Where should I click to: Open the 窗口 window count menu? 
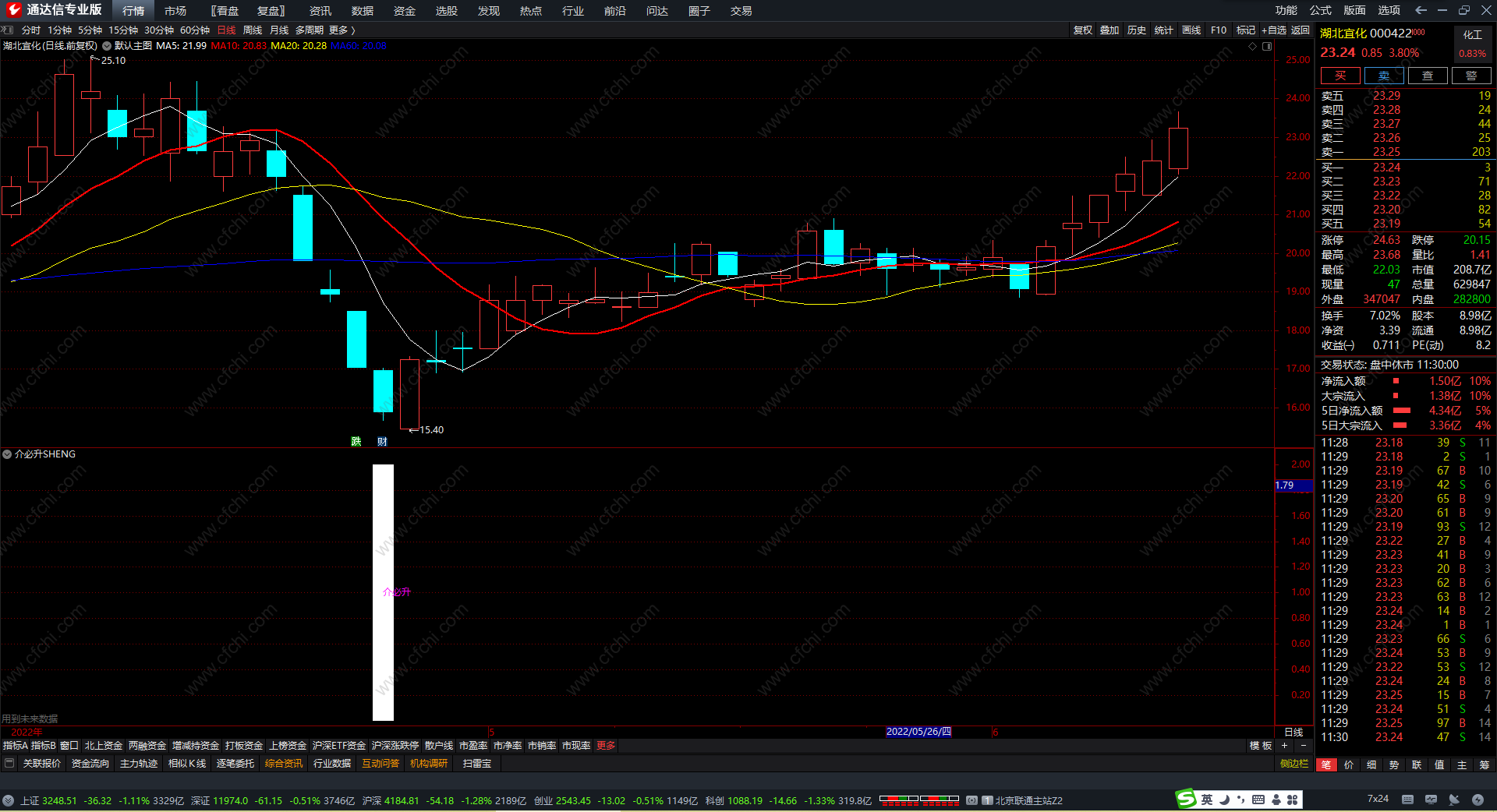click(69, 746)
